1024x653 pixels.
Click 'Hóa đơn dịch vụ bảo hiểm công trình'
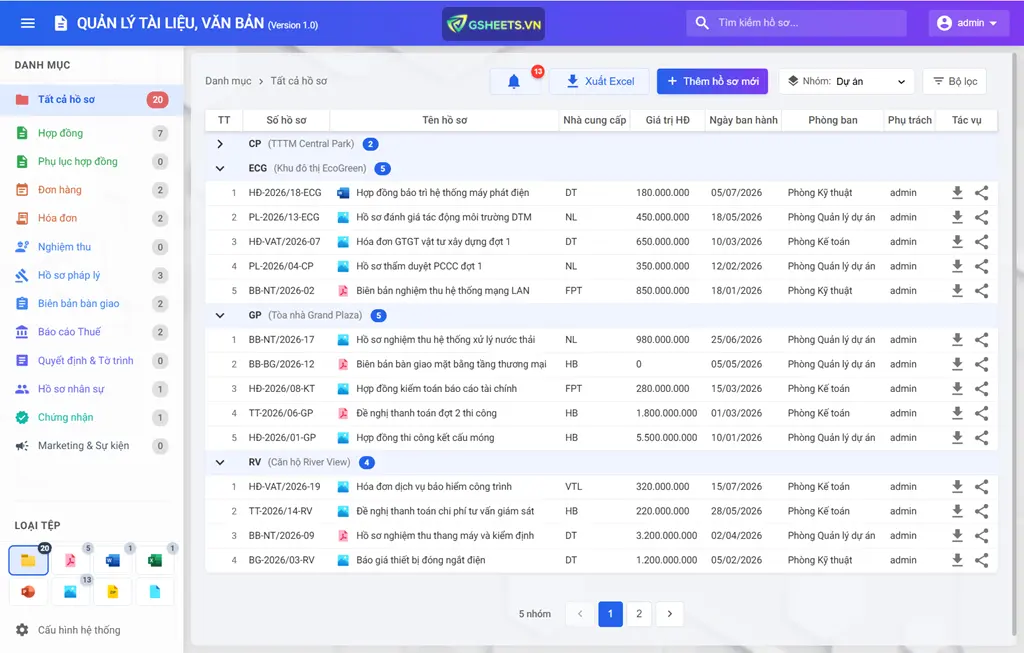pos(434,486)
